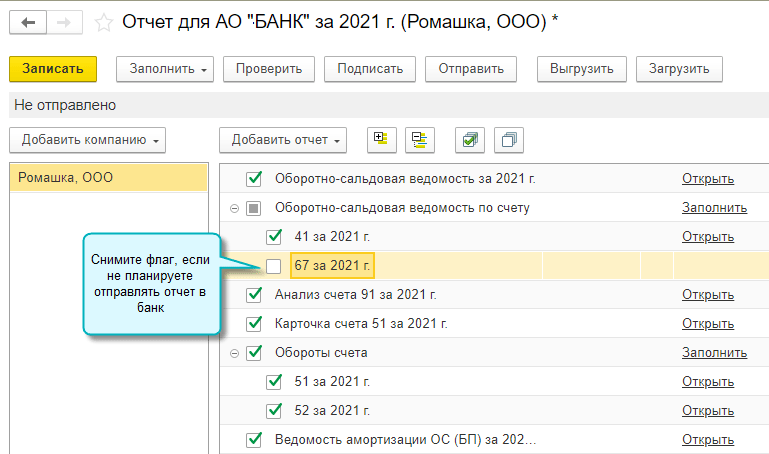Uncheck Карточка счета 51 за 2021 г.
The width and height of the screenshot is (769, 454).
coord(254,324)
